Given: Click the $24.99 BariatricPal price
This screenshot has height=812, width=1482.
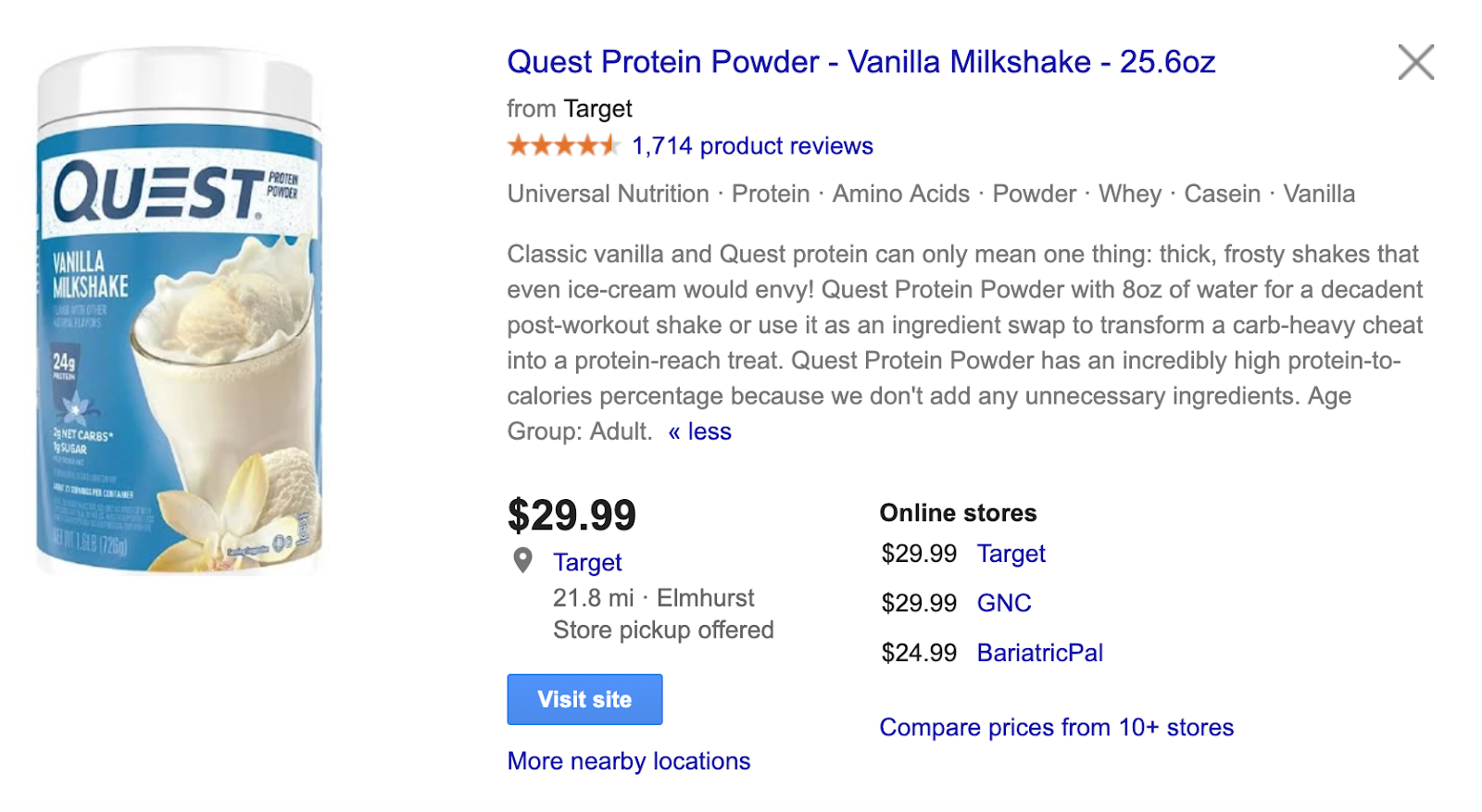Looking at the screenshot, I should [919, 654].
